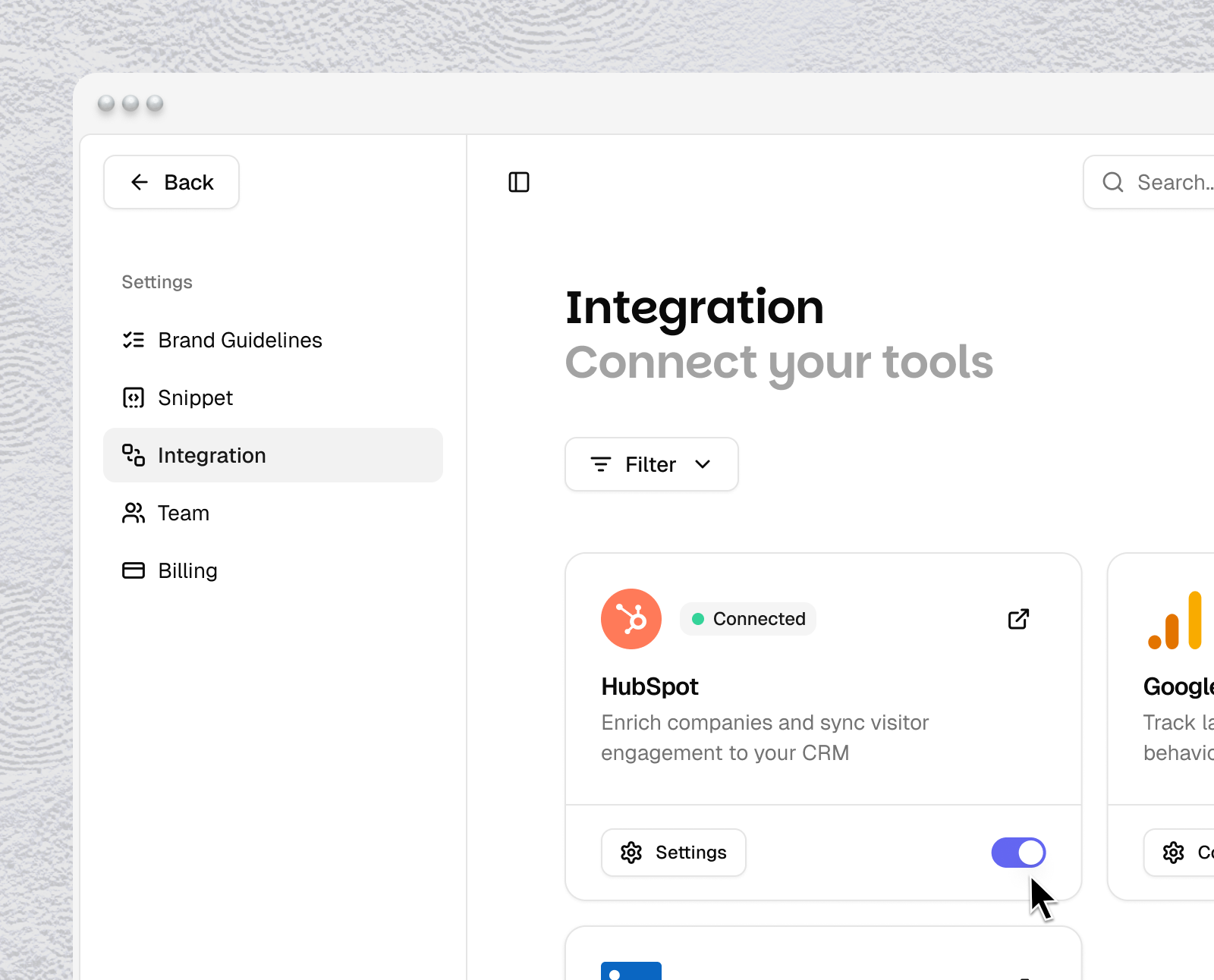Click the Settings section label
This screenshot has height=980, width=1214.
pos(157,282)
